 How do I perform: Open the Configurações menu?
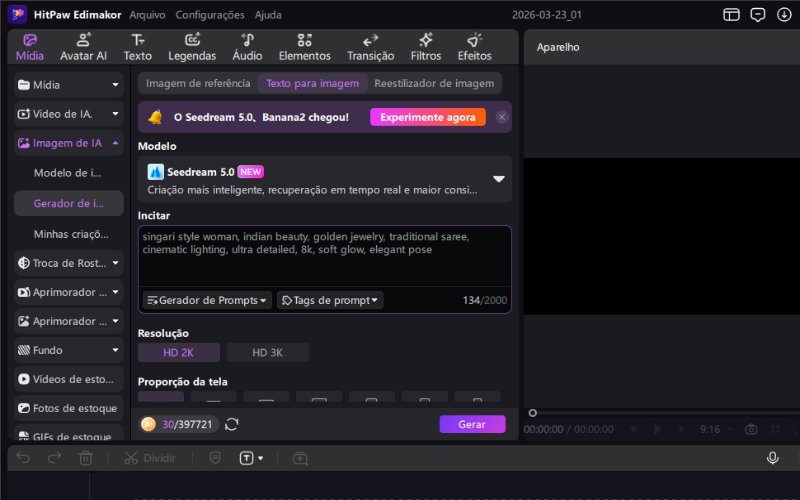210,15
